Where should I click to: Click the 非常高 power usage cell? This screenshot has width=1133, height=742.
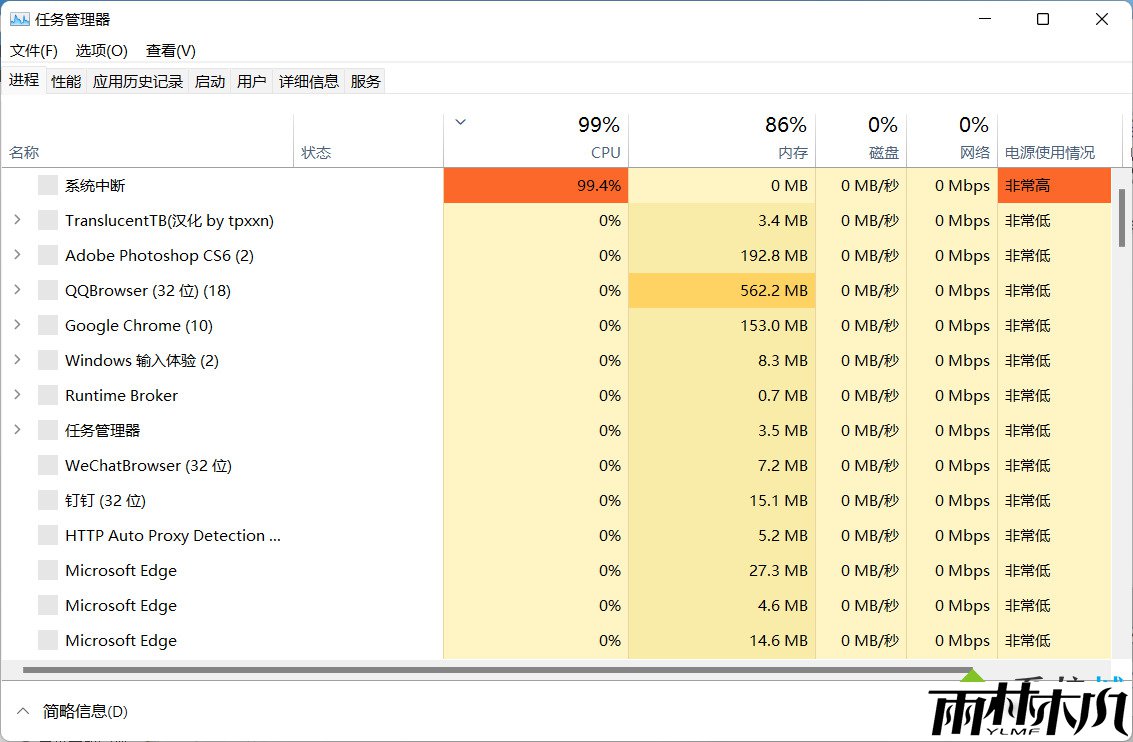click(1054, 186)
